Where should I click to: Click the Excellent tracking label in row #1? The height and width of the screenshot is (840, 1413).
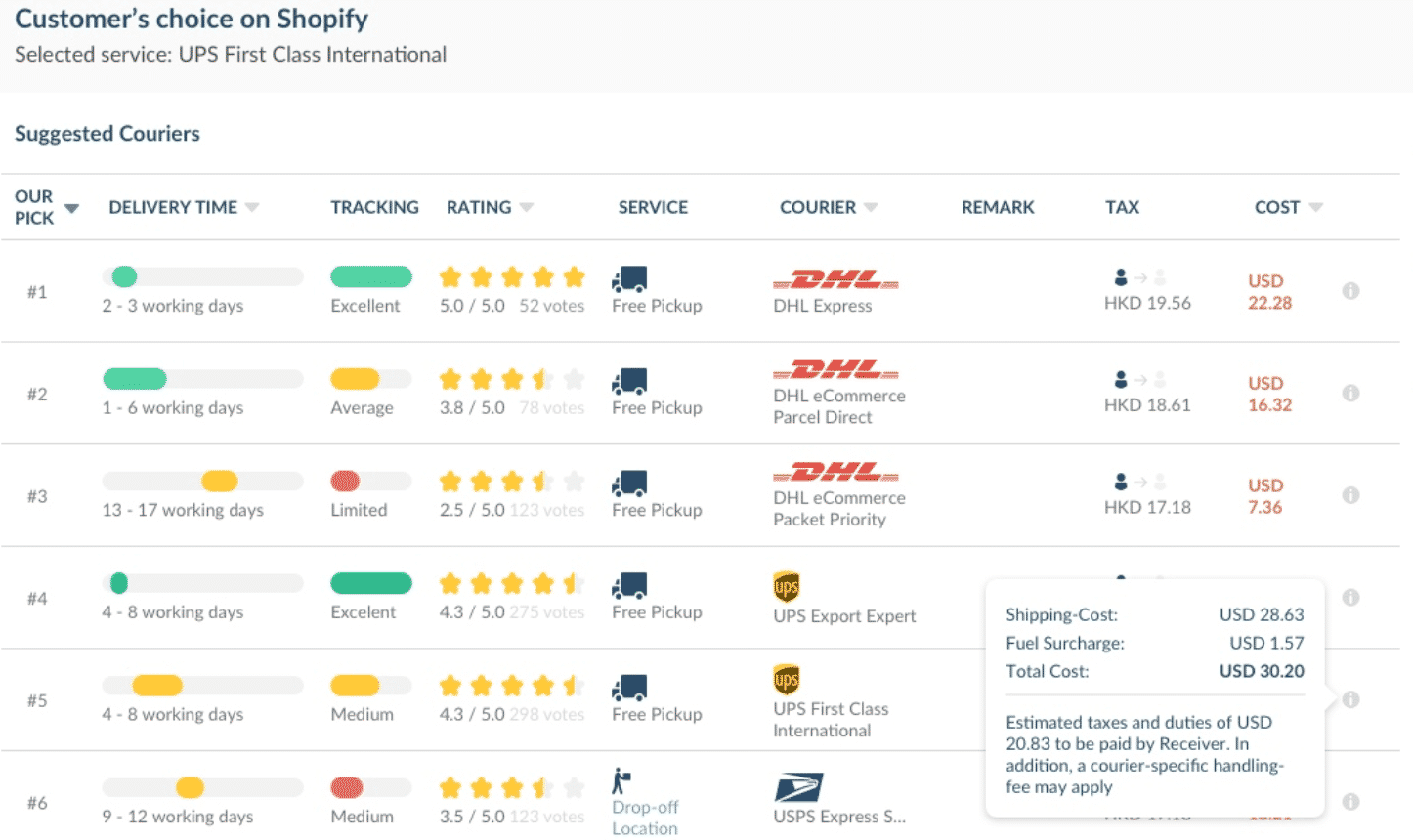coord(365,306)
